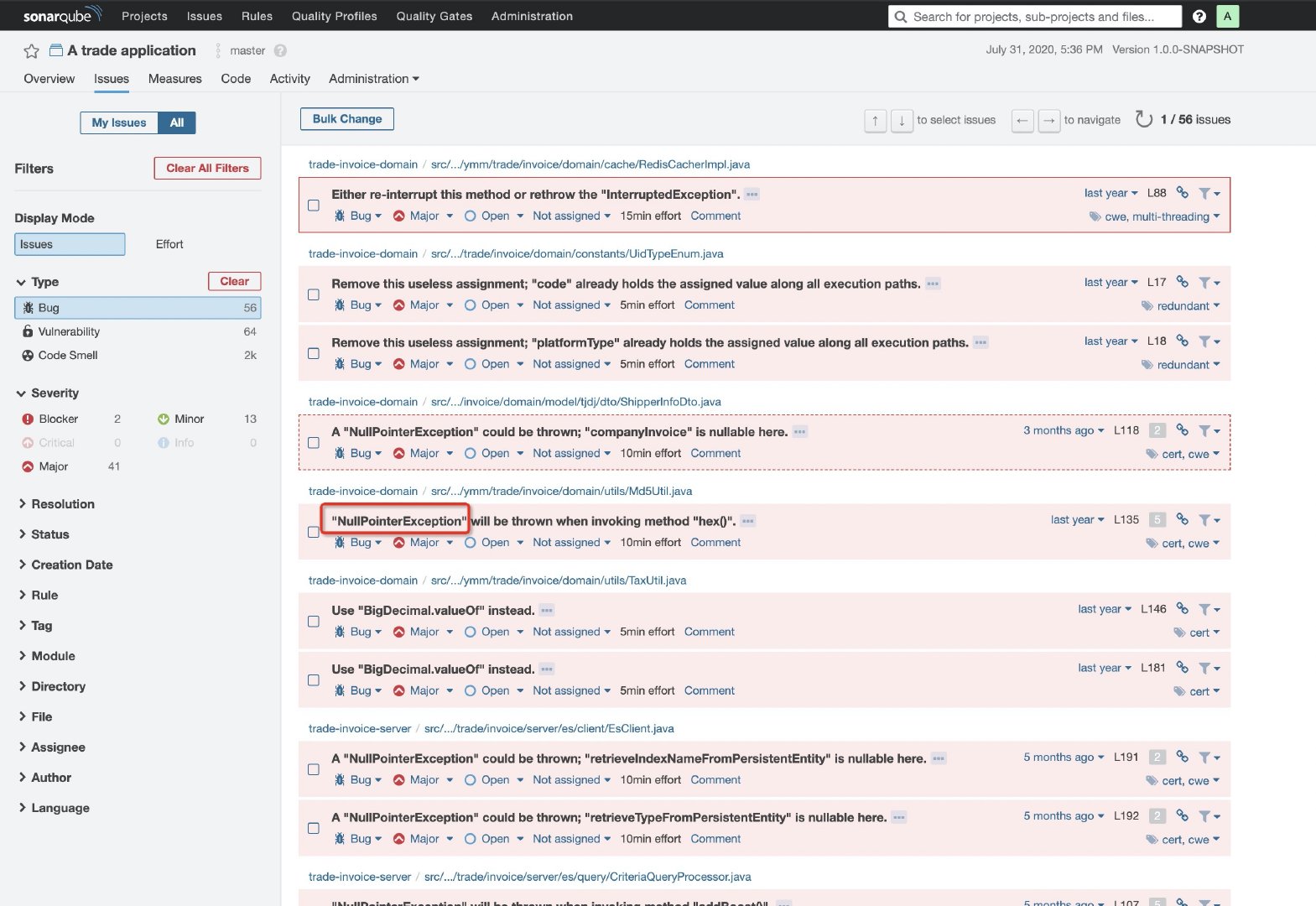Switch to My Issues
The image size is (1316, 906).
pyautogui.click(x=119, y=122)
